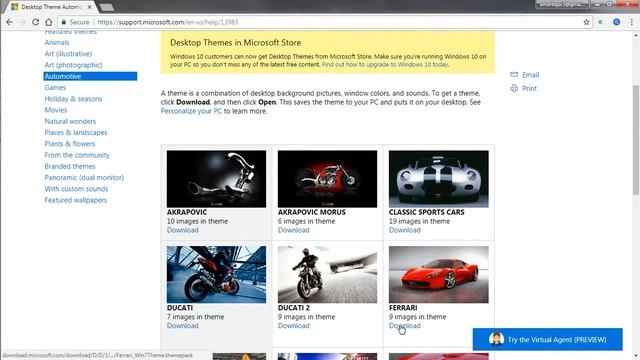Image resolution: width=640 pixels, height=360 pixels.
Task: Open With custom sounds category
Action: [x=76, y=189]
